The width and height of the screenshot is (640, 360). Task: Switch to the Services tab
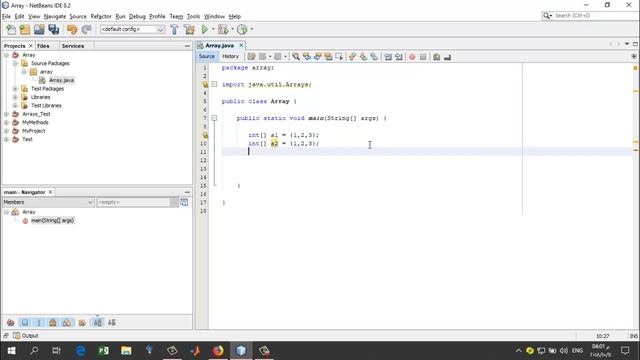[73, 46]
